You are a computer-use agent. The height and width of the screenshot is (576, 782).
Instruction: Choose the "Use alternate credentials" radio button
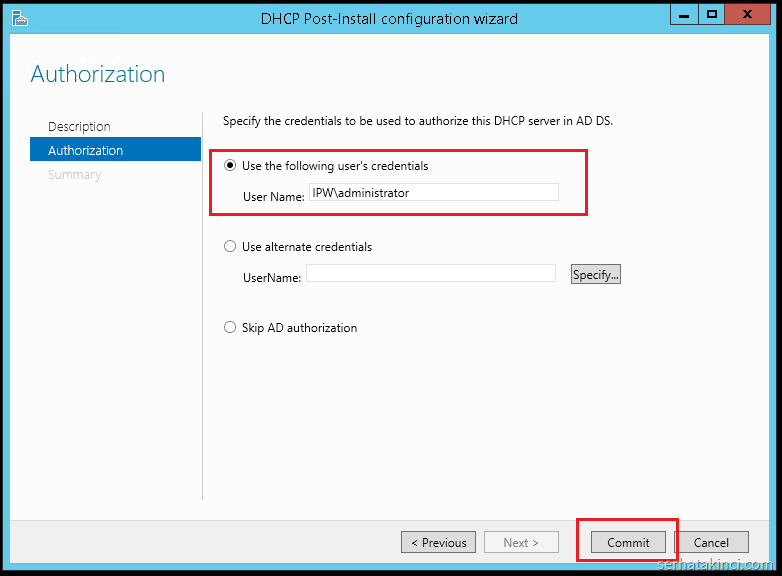click(231, 247)
